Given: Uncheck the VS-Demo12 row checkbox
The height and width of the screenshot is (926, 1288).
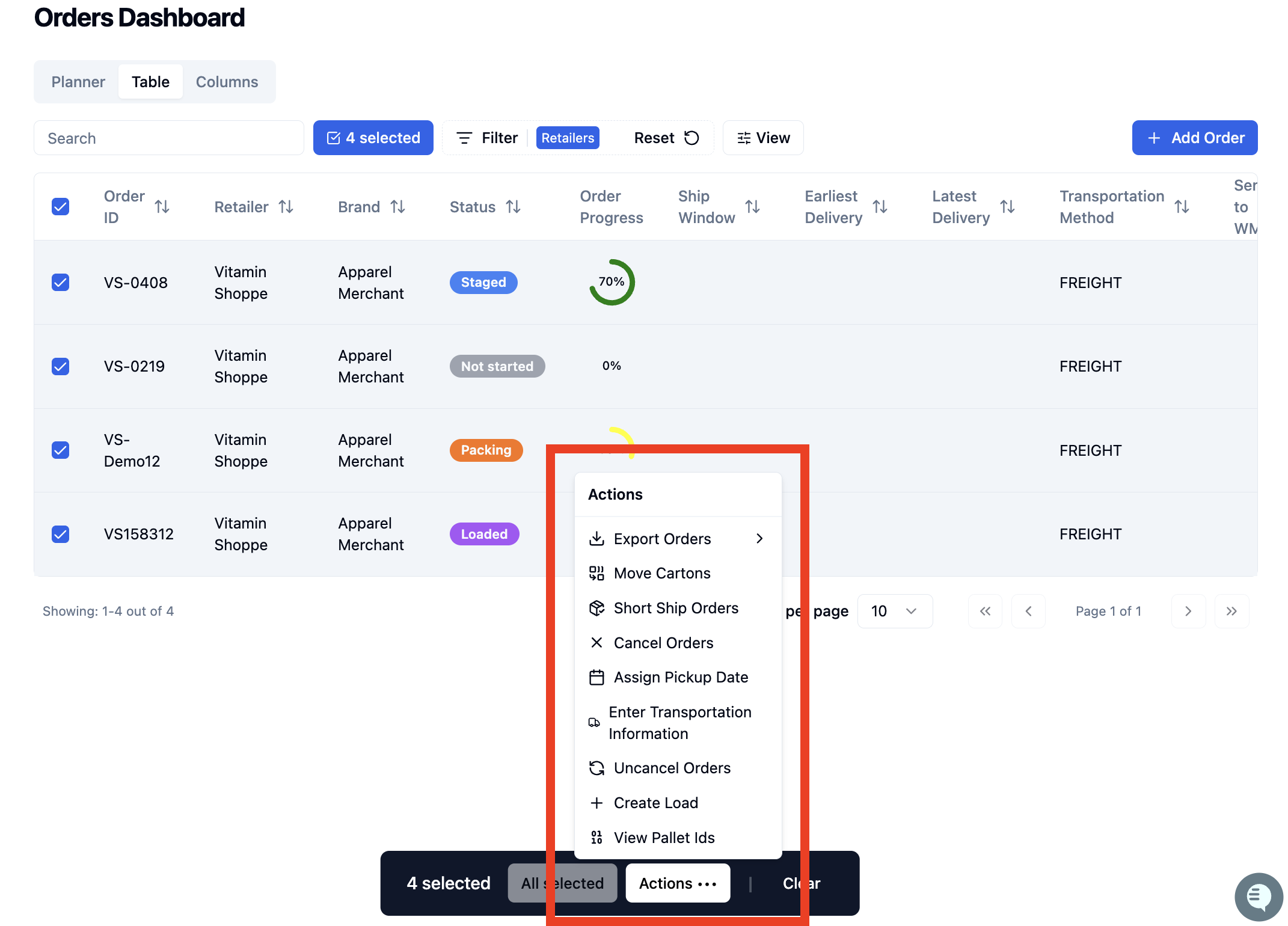Looking at the screenshot, I should [x=60, y=450].
